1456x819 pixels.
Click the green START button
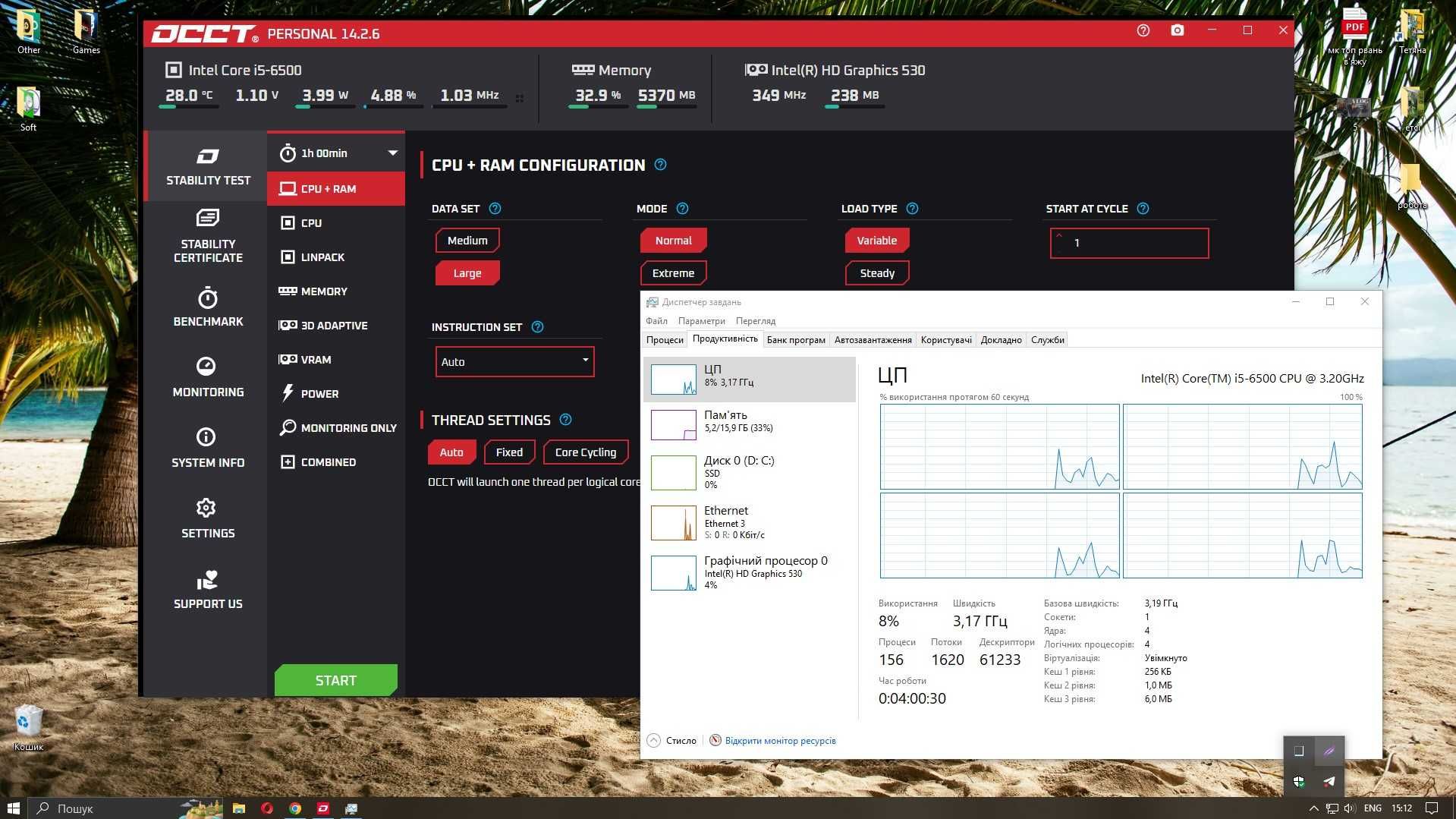[336, 681]
